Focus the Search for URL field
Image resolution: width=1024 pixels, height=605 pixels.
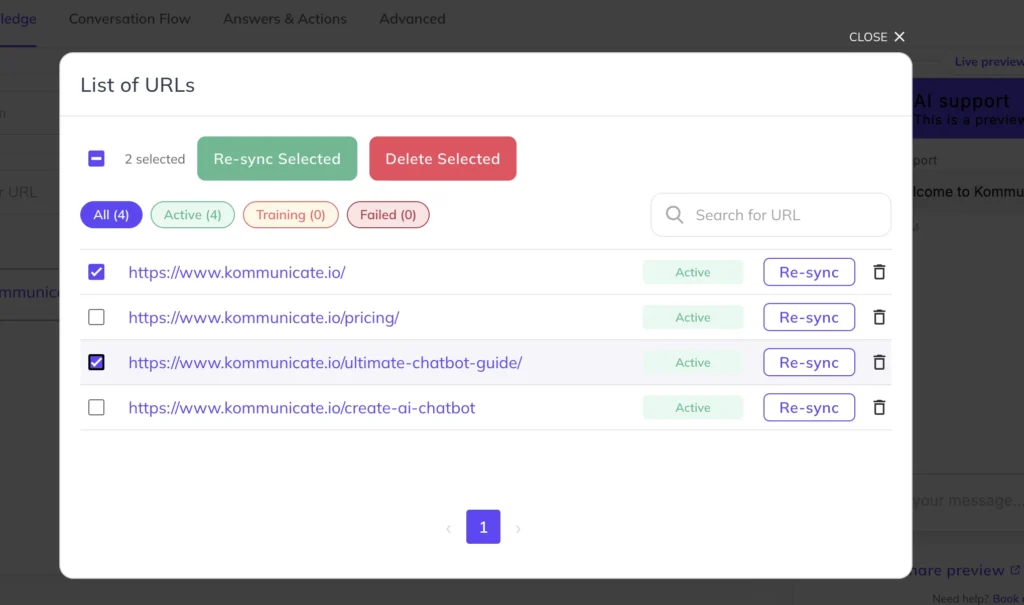pos(771,214)
